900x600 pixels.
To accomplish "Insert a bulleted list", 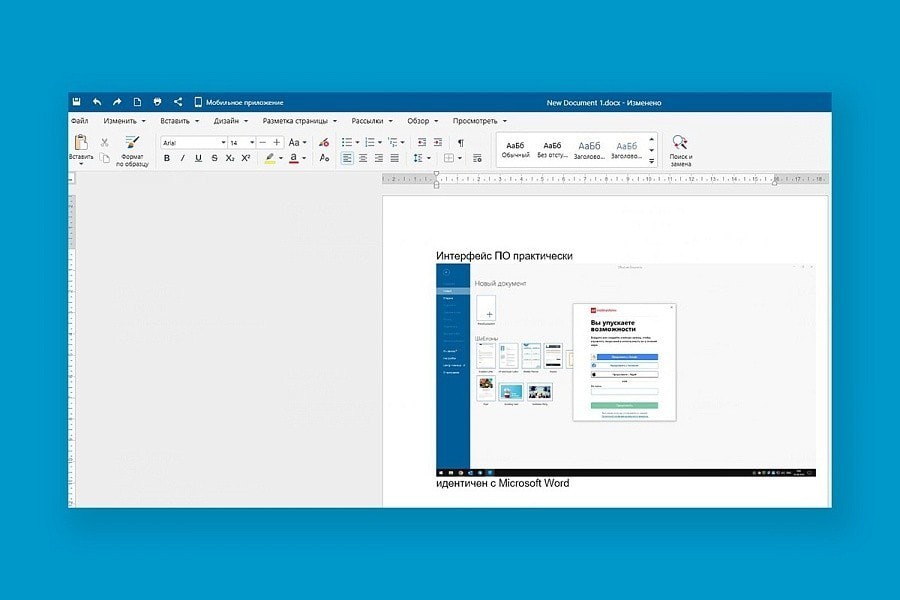I will 347,142.
